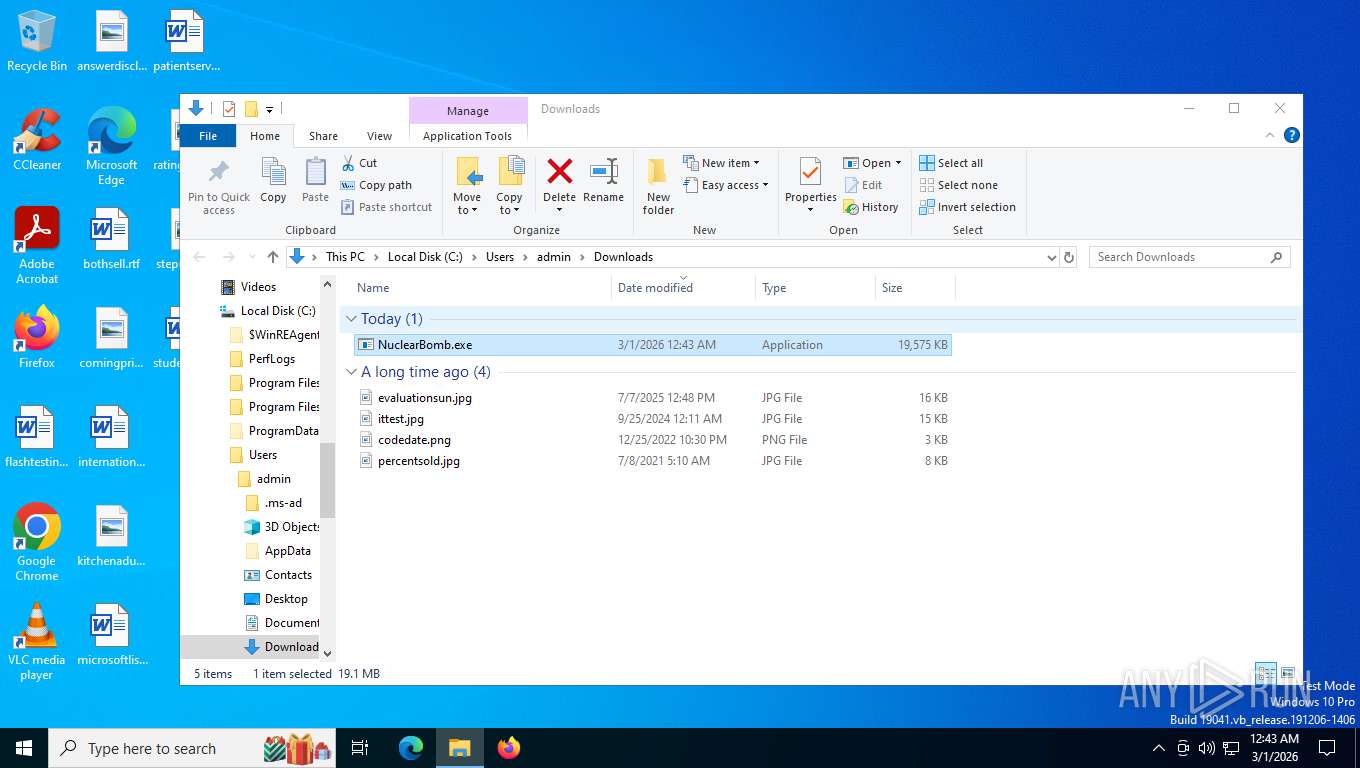1360x768 pixels.
Task: Open the Application Tools tab
Action: [467, 136]
